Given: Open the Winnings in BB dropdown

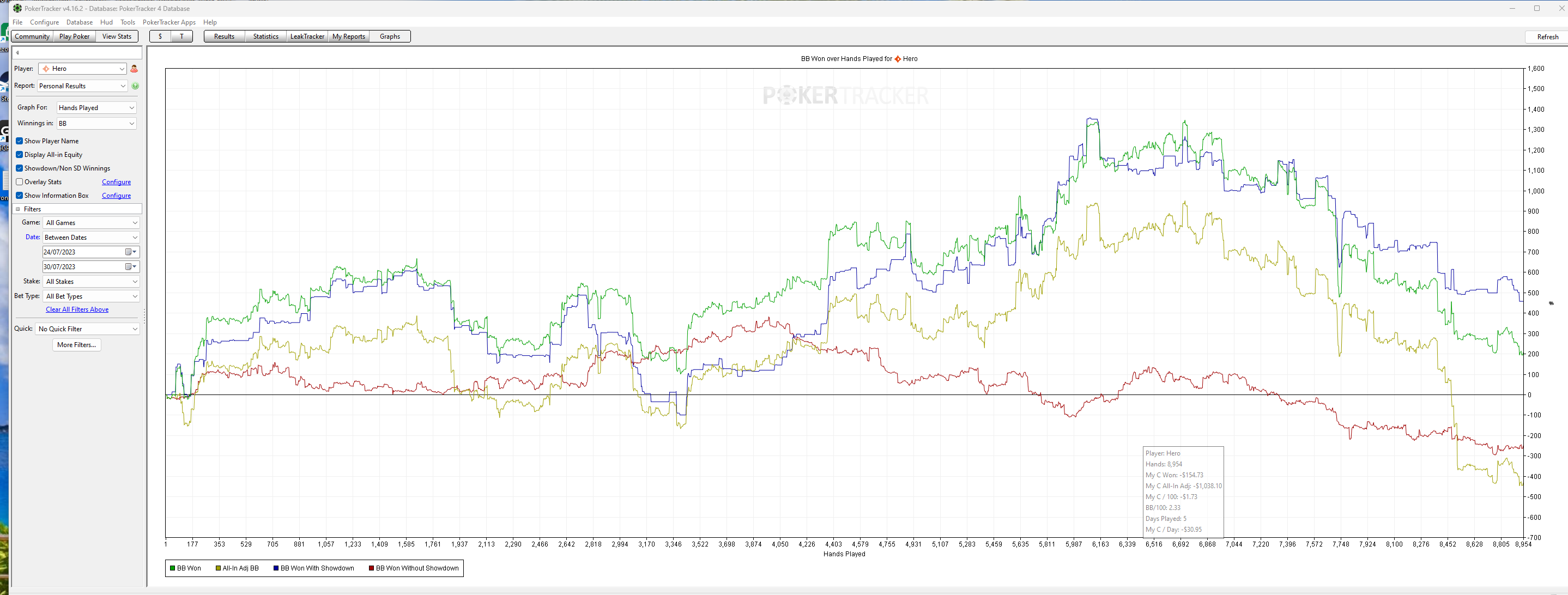Looking at the screenshot, I should 97,124.
